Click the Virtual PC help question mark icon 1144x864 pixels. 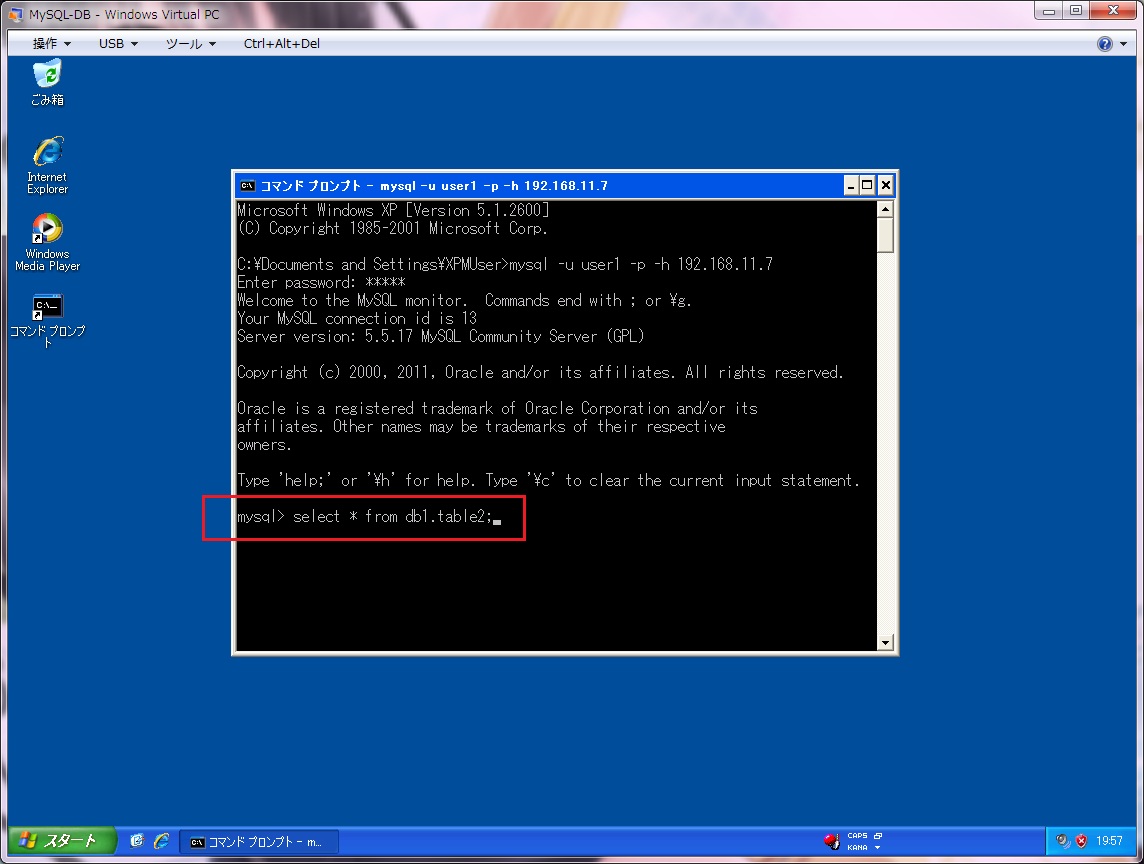point(1105,44)
